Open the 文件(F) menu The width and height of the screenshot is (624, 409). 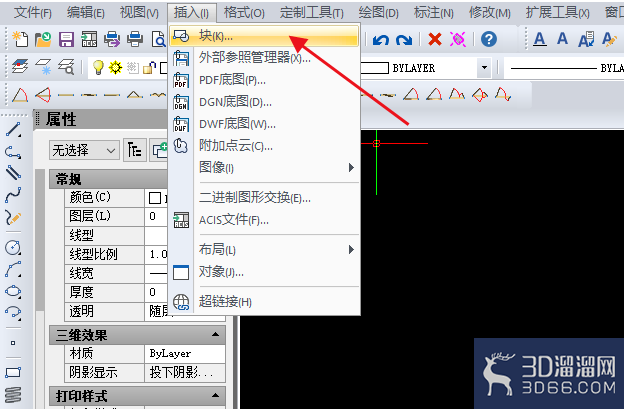coord(33,13)
